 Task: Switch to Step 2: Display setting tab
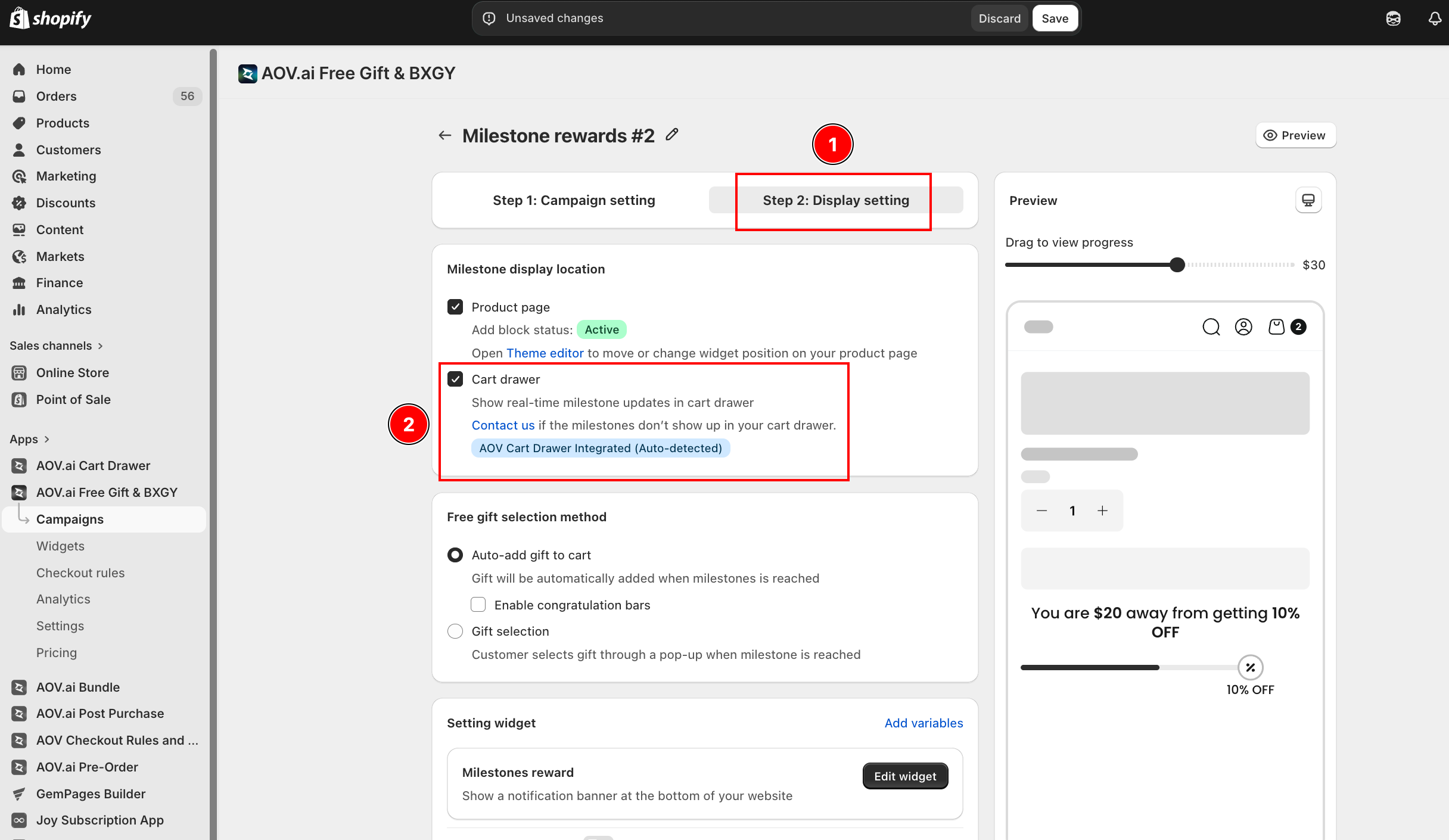click(836, 200)
